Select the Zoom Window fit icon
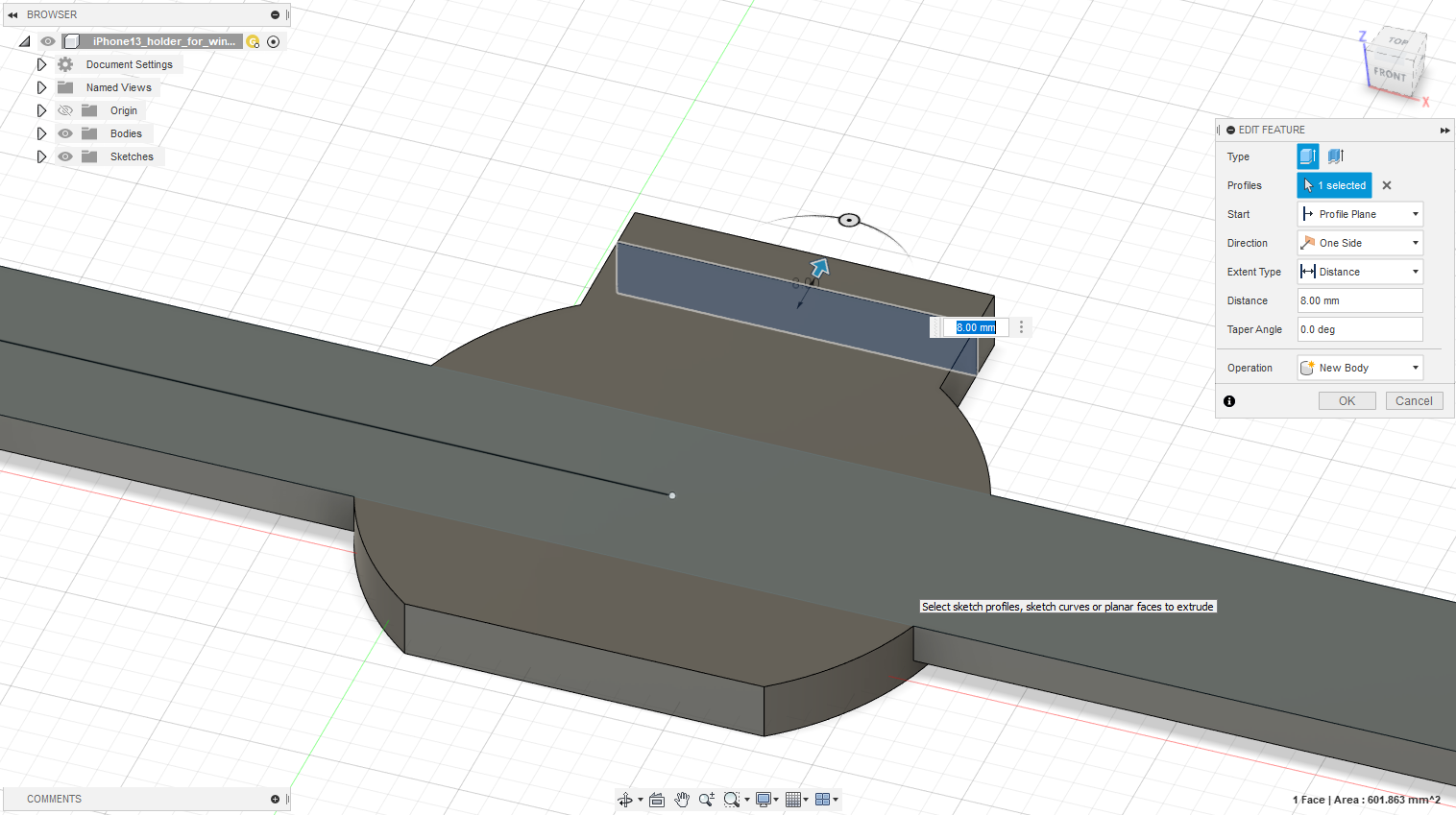The width and height of the screenshot is (1456, 815). 732,800
